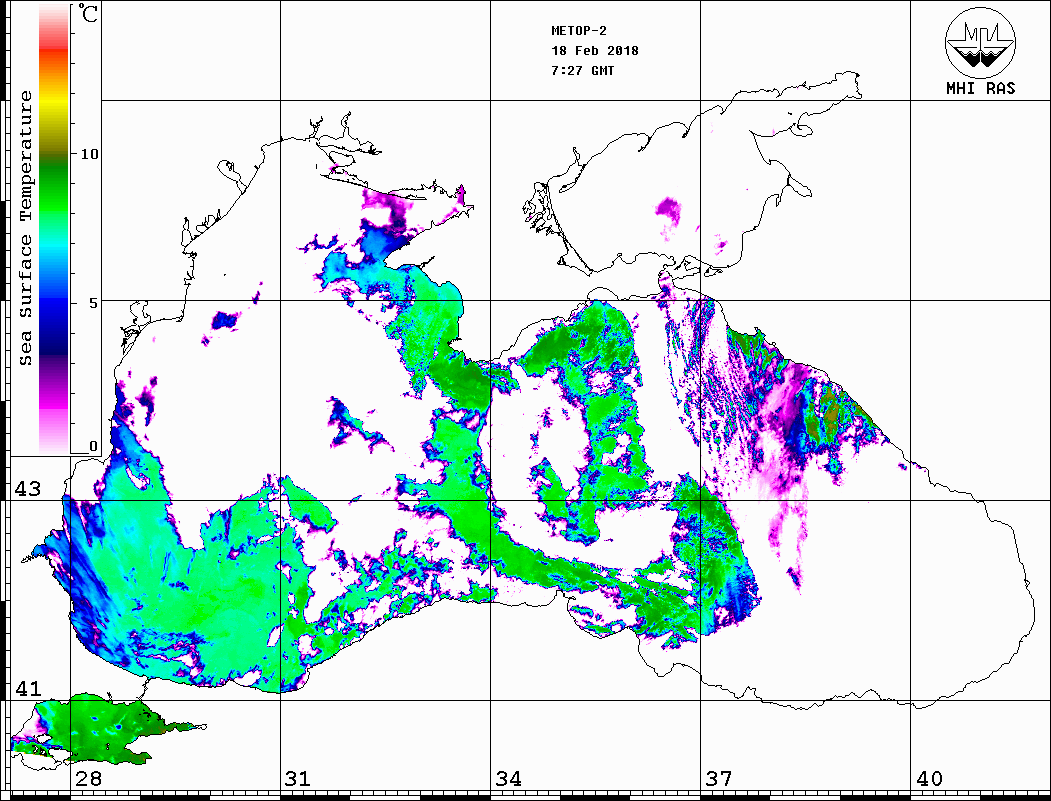Click longitude label '37'
The height and width of the screenshot is (801, 1051).
click(719, 778)
